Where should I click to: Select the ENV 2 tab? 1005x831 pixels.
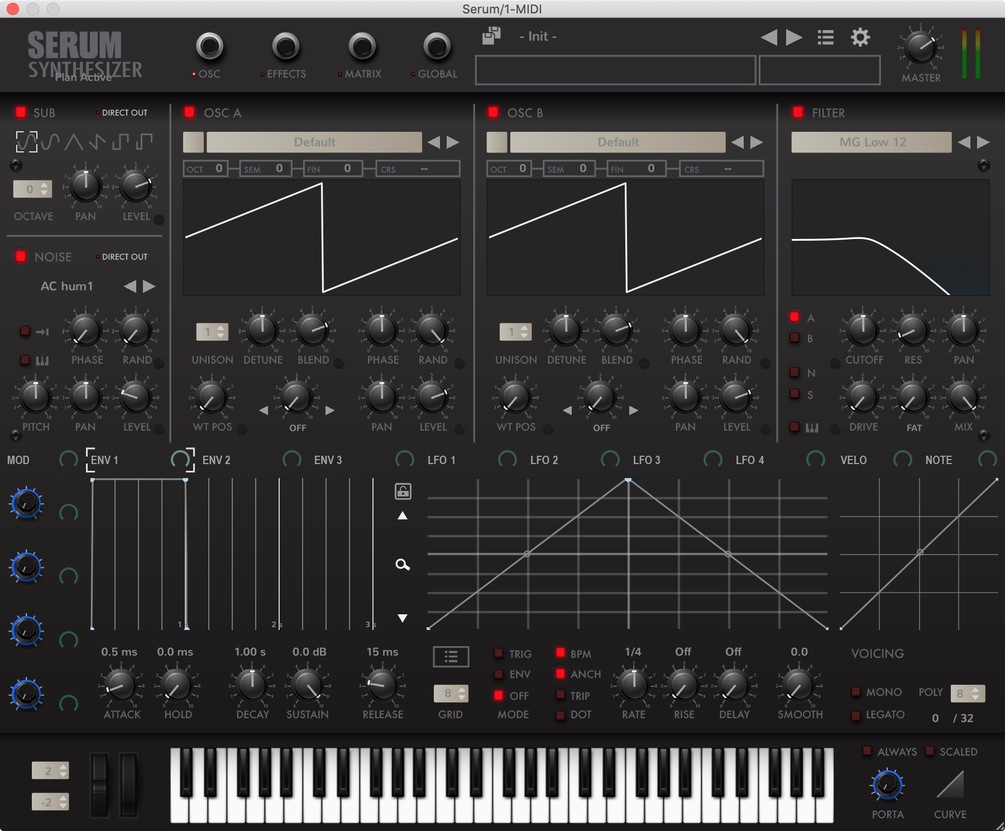point(216,460)
